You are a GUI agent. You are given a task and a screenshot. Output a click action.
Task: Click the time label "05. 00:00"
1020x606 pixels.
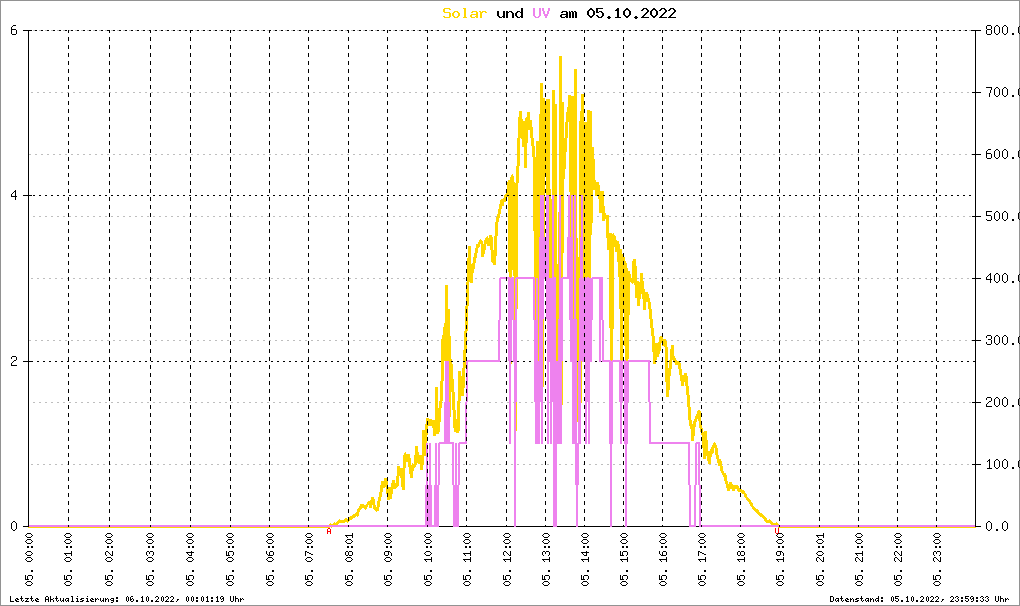tap(30, 559)
